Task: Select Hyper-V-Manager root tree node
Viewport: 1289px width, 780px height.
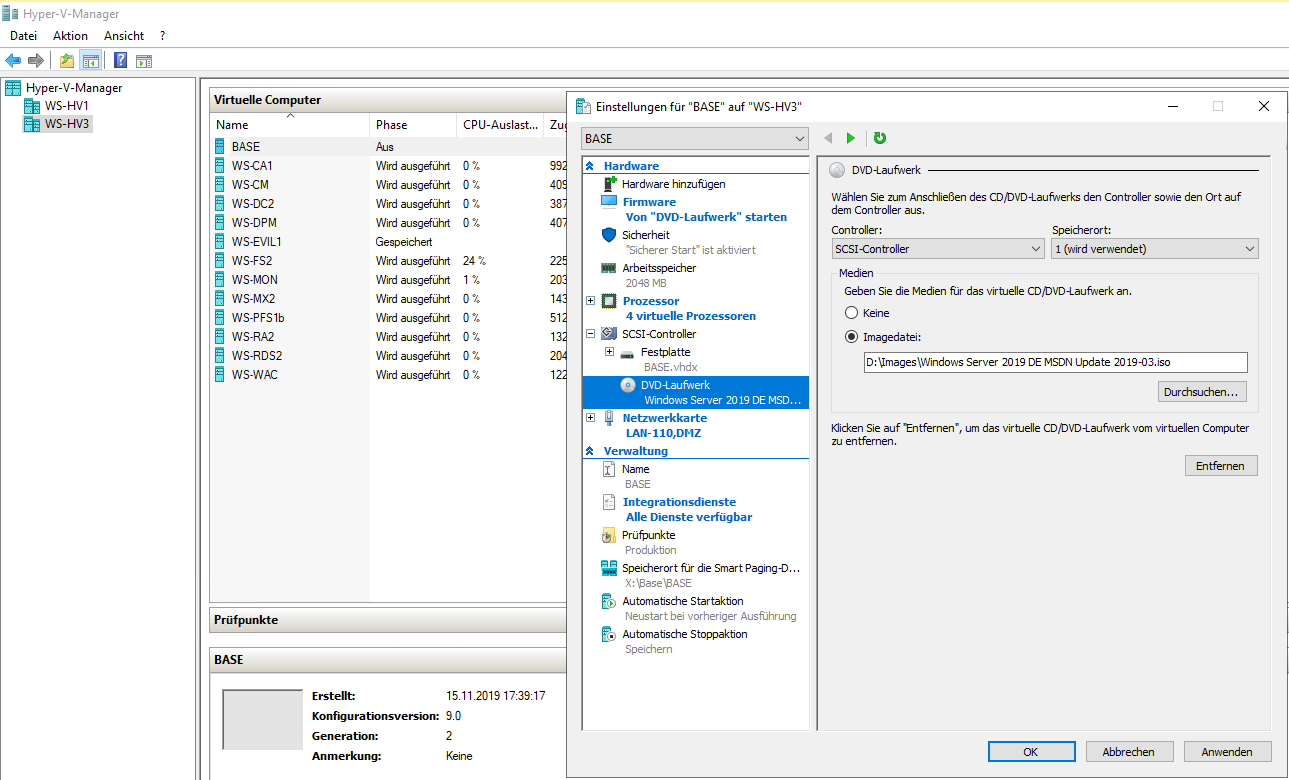Action: 64,88
